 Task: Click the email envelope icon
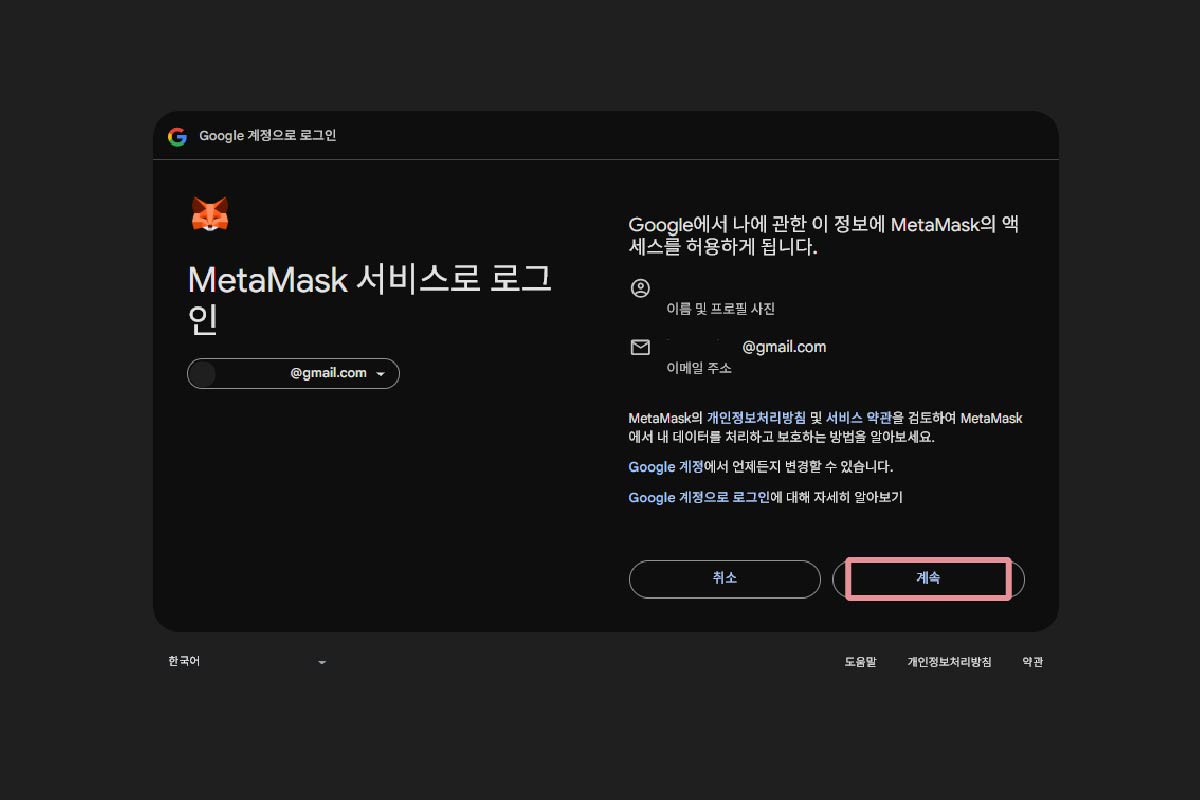[640, 347]
